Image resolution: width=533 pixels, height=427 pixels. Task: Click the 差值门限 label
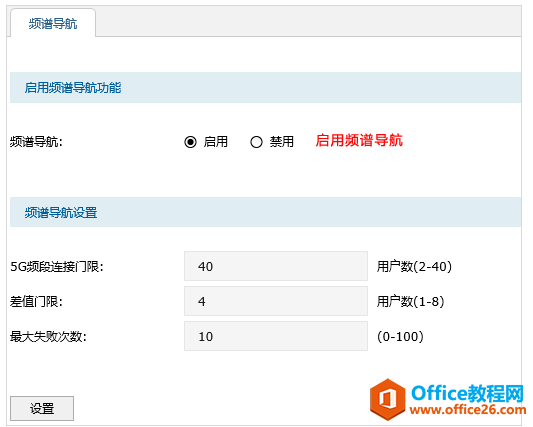coord(36,302)
